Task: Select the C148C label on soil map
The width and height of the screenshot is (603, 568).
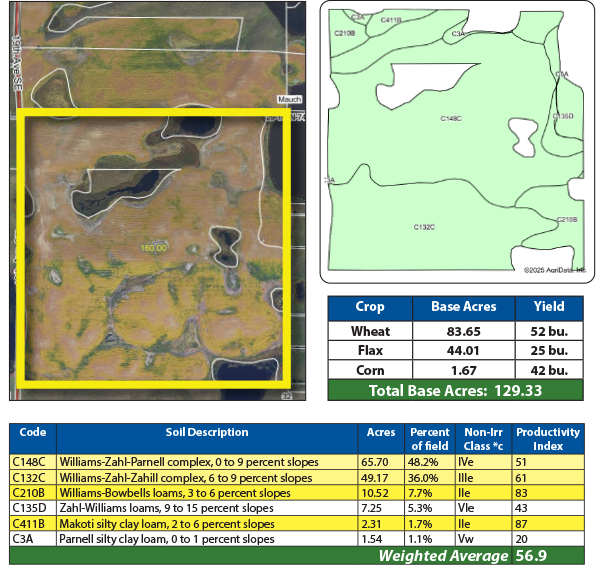Action: point(451,118)
